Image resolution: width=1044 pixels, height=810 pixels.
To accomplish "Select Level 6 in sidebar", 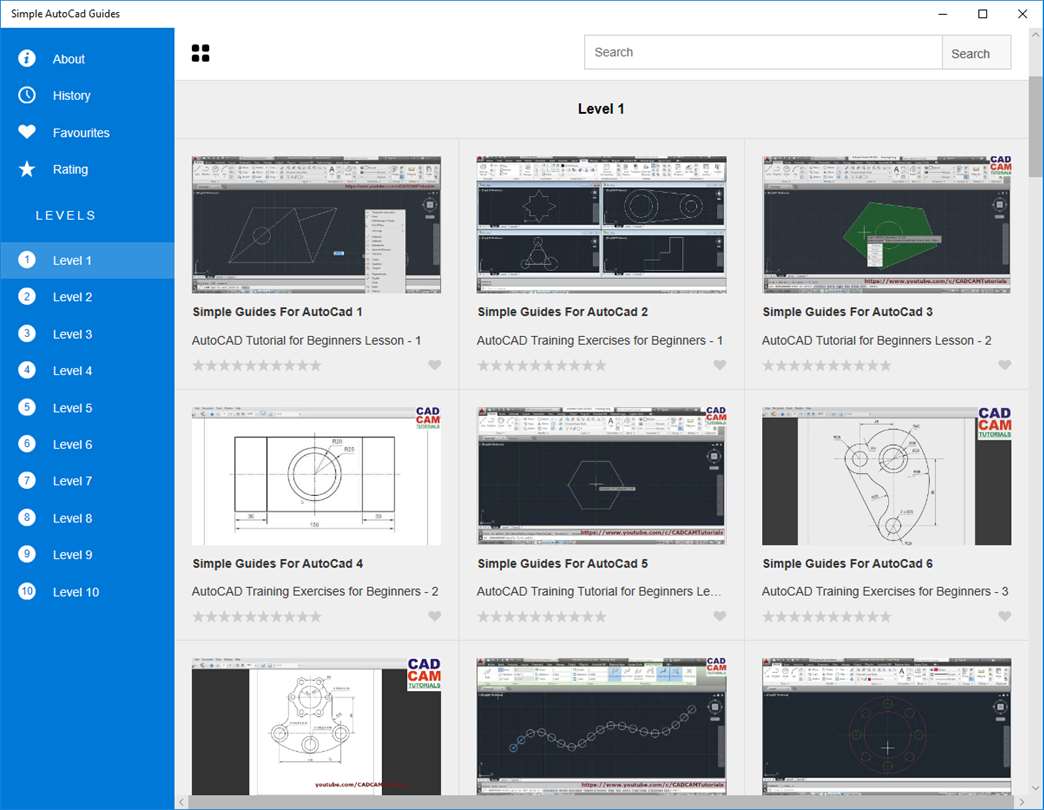I will click(87, 445).
